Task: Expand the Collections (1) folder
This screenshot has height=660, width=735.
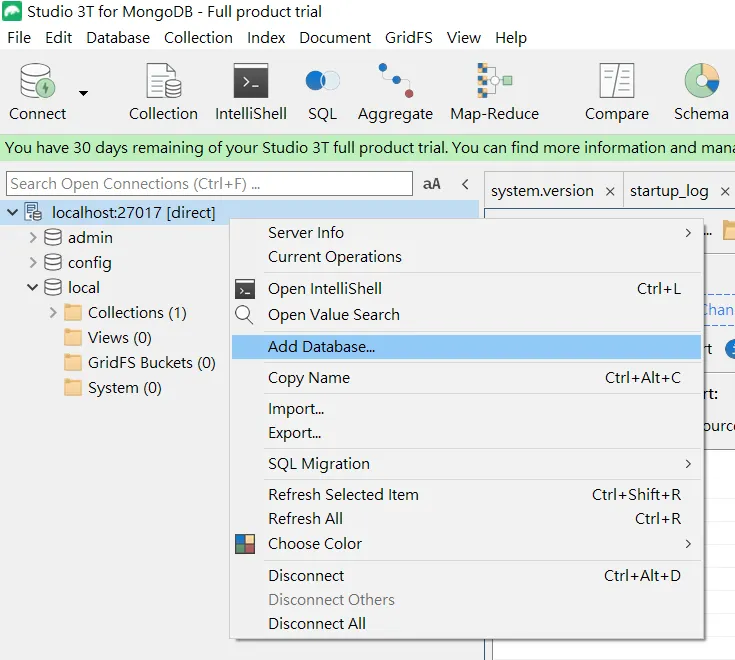Action: 53,313
